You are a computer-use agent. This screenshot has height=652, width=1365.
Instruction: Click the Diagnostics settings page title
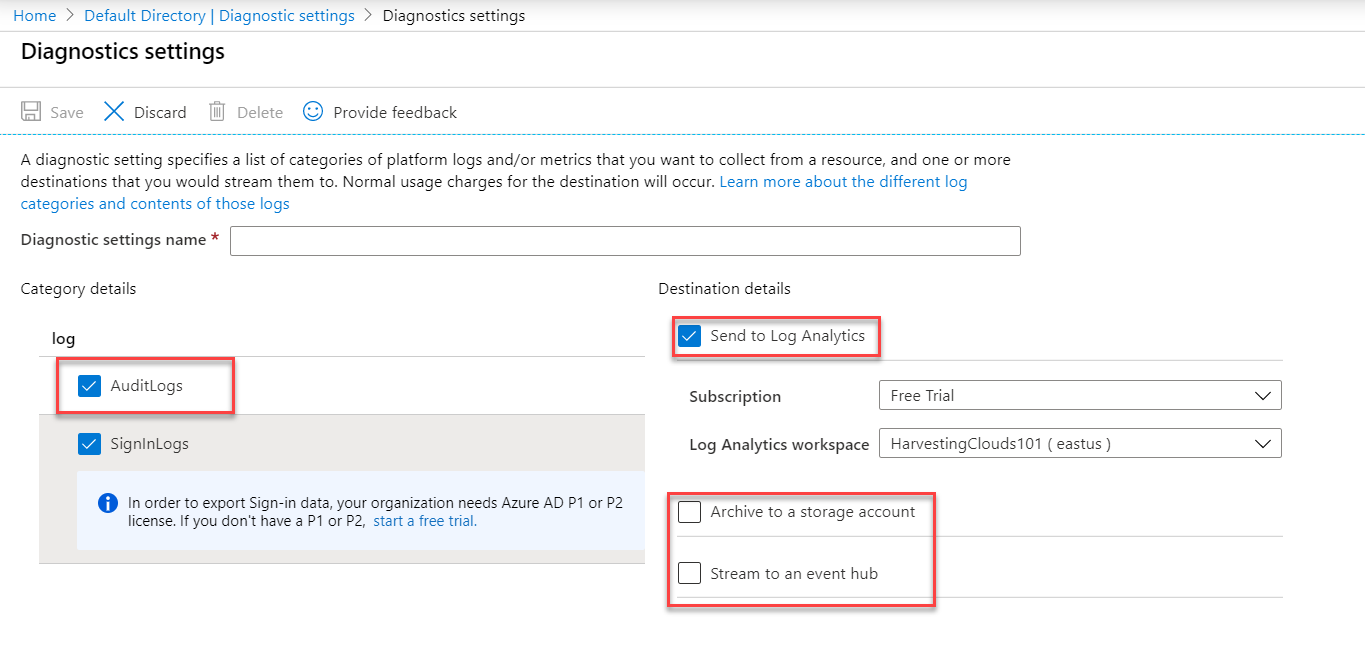123,51
